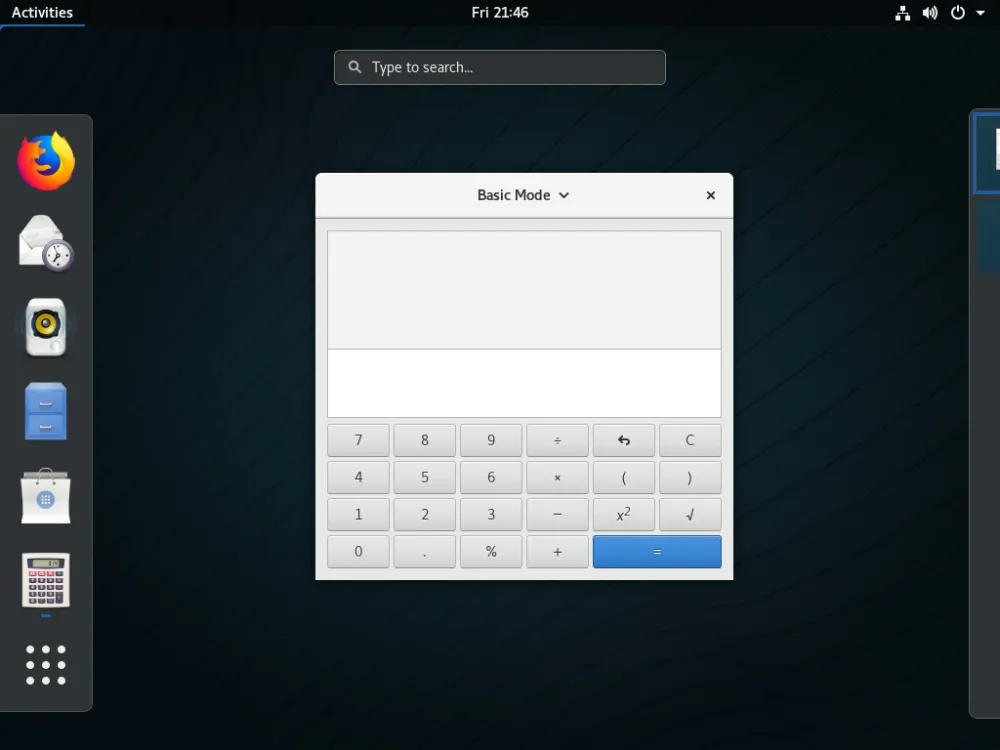
Task: Open the Evolution mail app from the dock
Action: pos(47,243)
